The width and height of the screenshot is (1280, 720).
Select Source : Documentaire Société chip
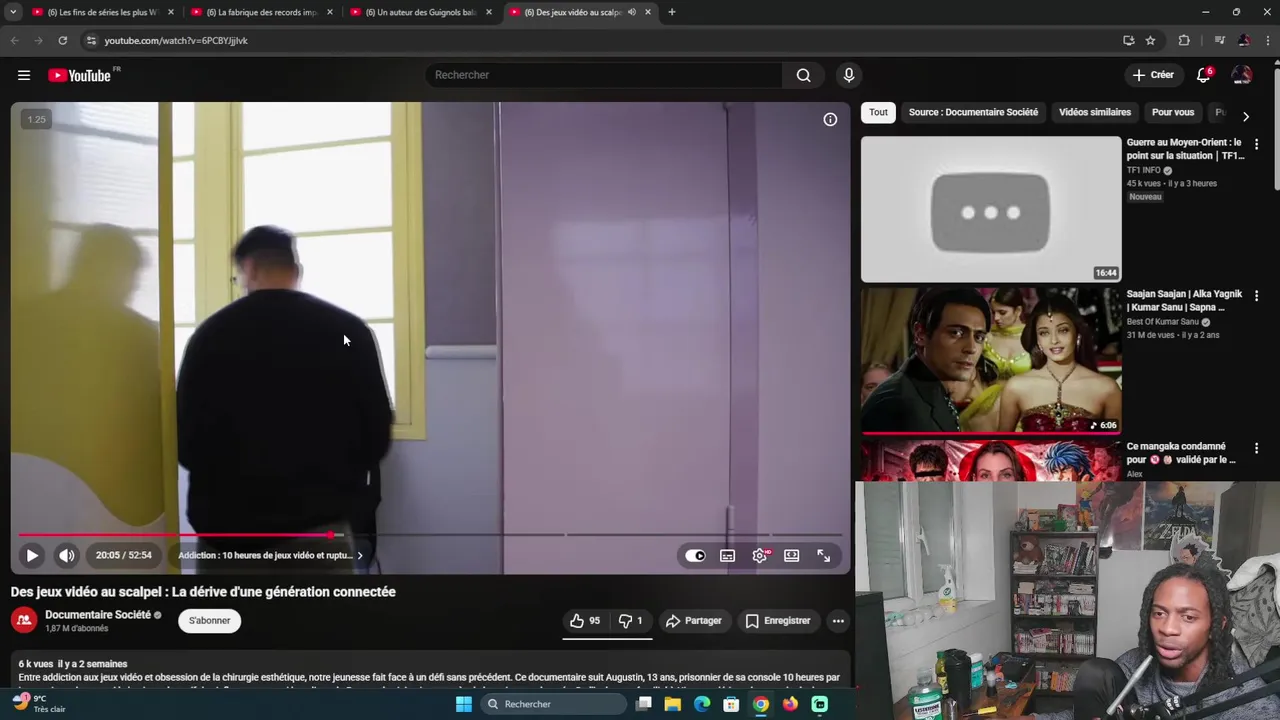point(973,112)
